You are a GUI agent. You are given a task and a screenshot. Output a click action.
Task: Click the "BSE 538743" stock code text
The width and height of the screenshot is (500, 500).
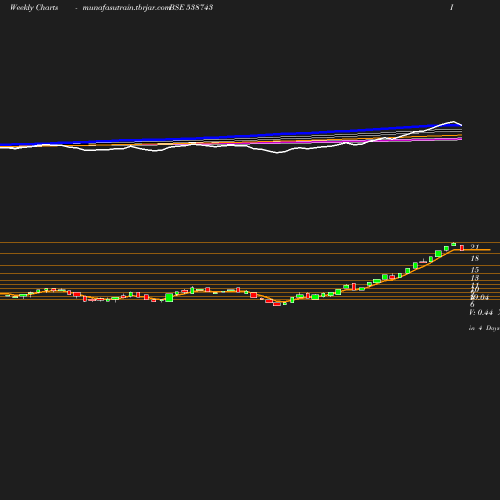[191, 7]
